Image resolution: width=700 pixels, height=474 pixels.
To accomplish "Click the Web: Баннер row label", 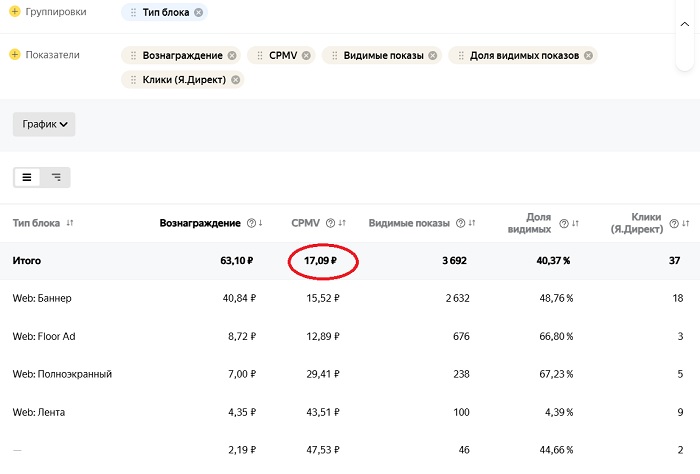I will 42,298.
